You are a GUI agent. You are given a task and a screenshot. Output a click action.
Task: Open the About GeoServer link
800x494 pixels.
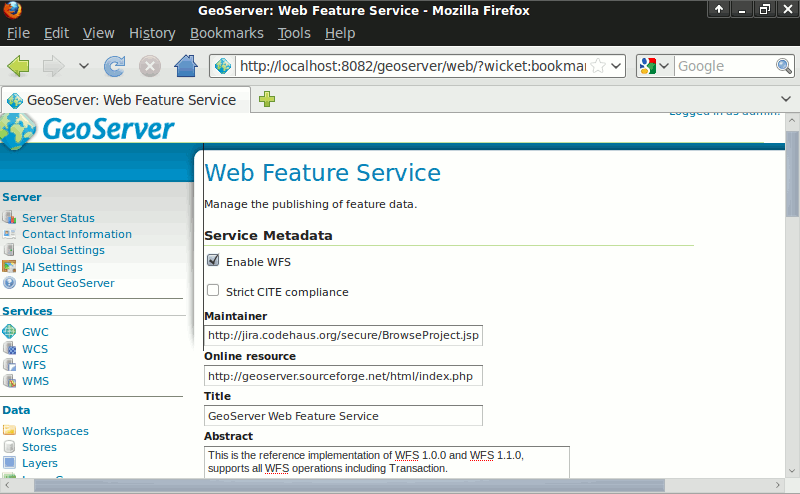click(x=68, y=283)
